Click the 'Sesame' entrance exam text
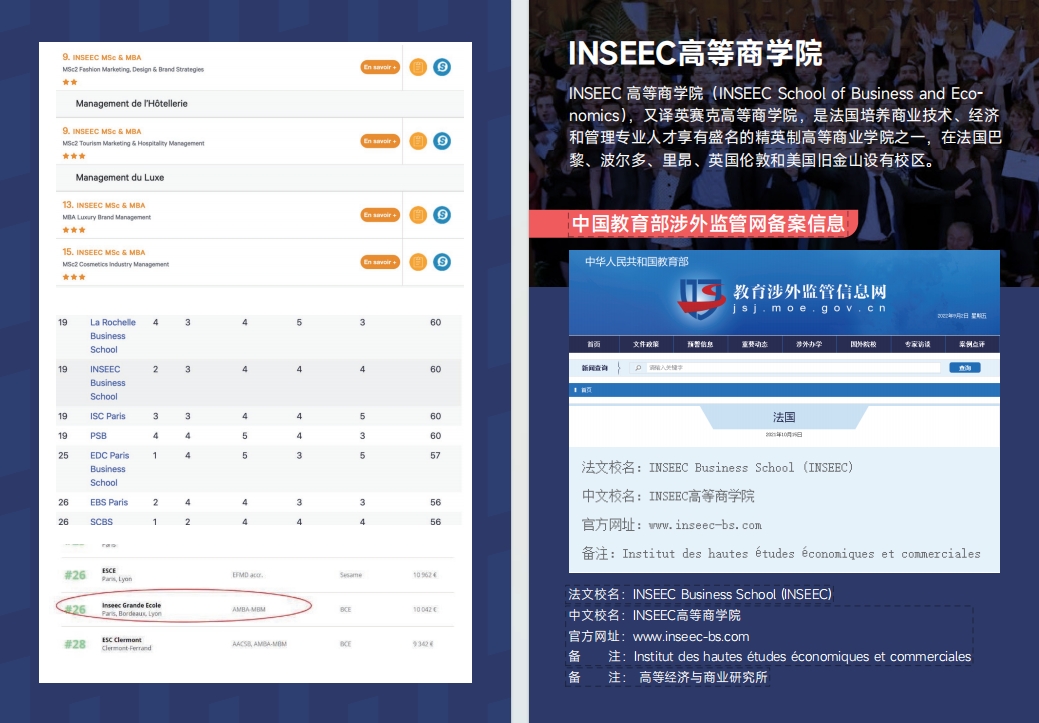This screenshot has height=723, width=1039. coord(351,575)
